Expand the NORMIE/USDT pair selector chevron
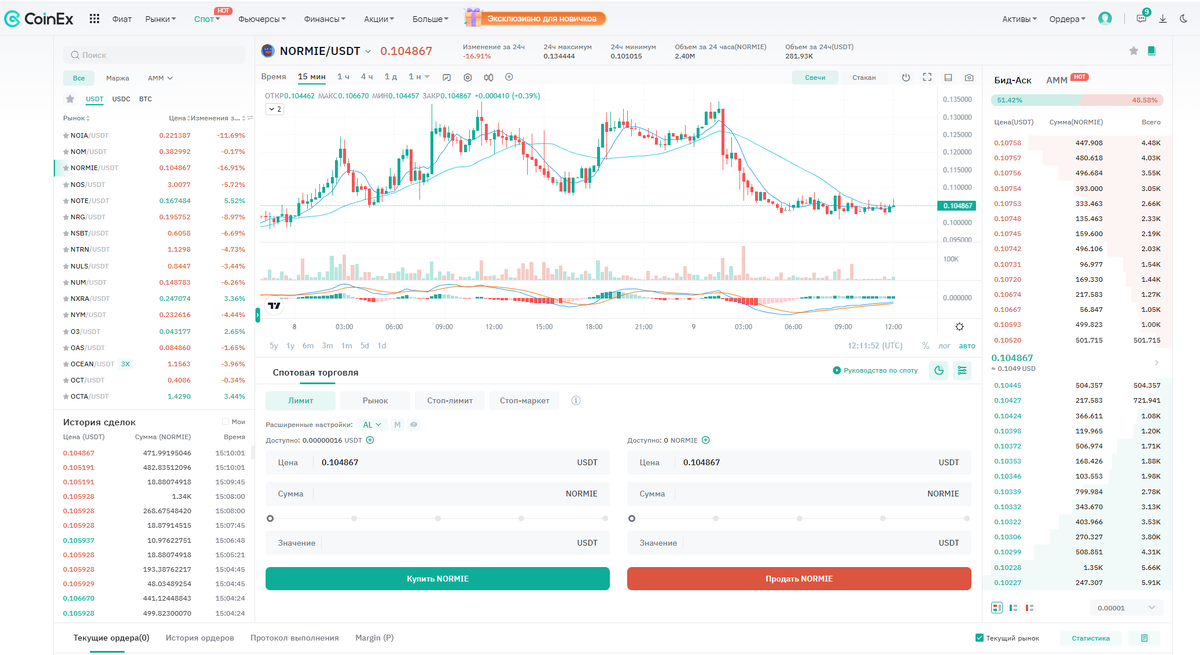This screenshot has width=1200, height=655. click(x=368, y=51)
